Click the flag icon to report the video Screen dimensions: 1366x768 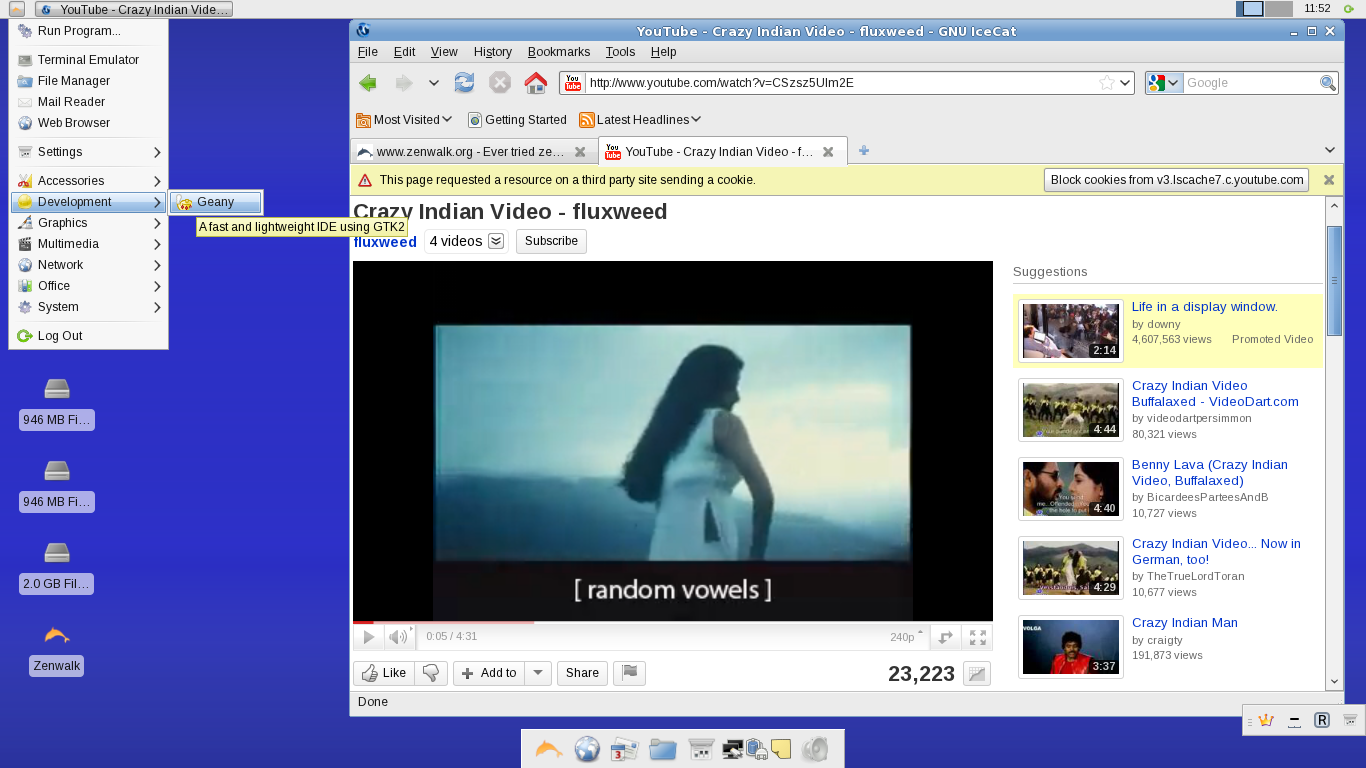(x=629, y=673)
